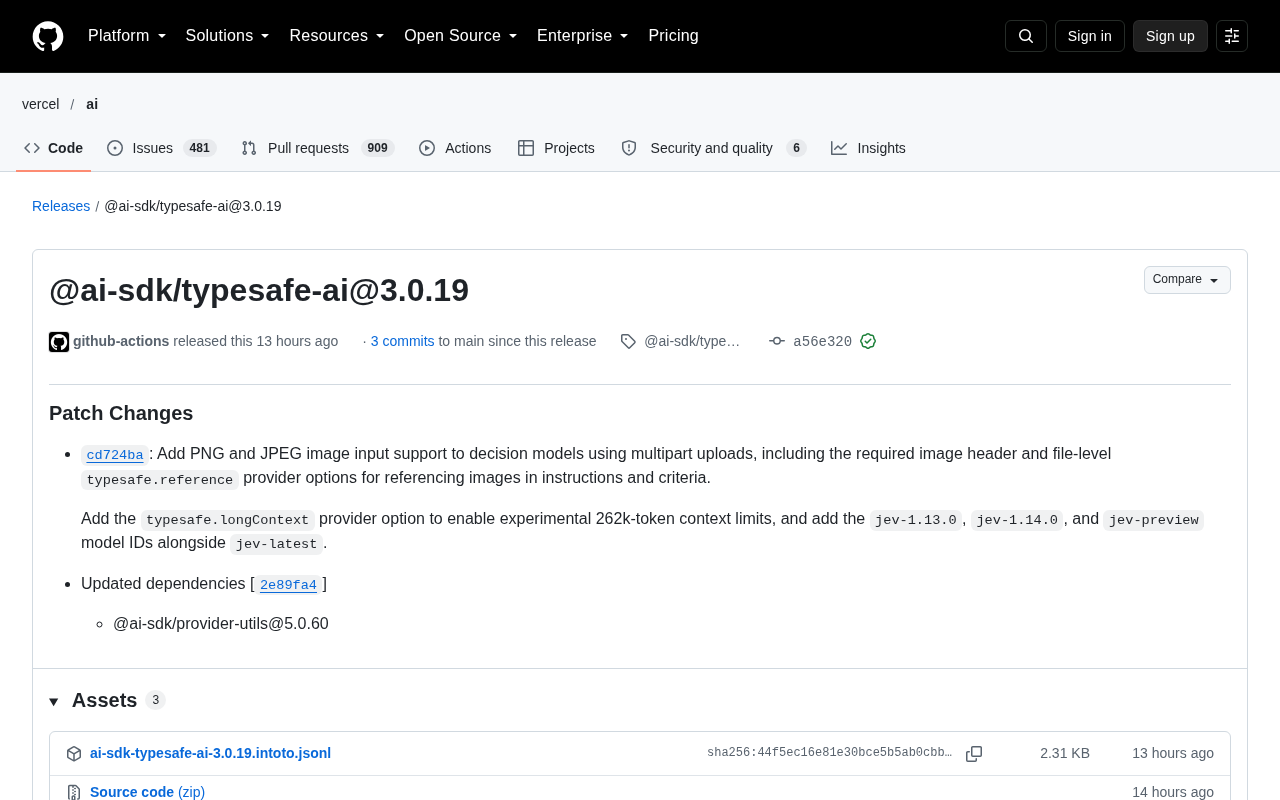
Task: Click the green verified checkmark icon
Action: (x=868, y=341)
